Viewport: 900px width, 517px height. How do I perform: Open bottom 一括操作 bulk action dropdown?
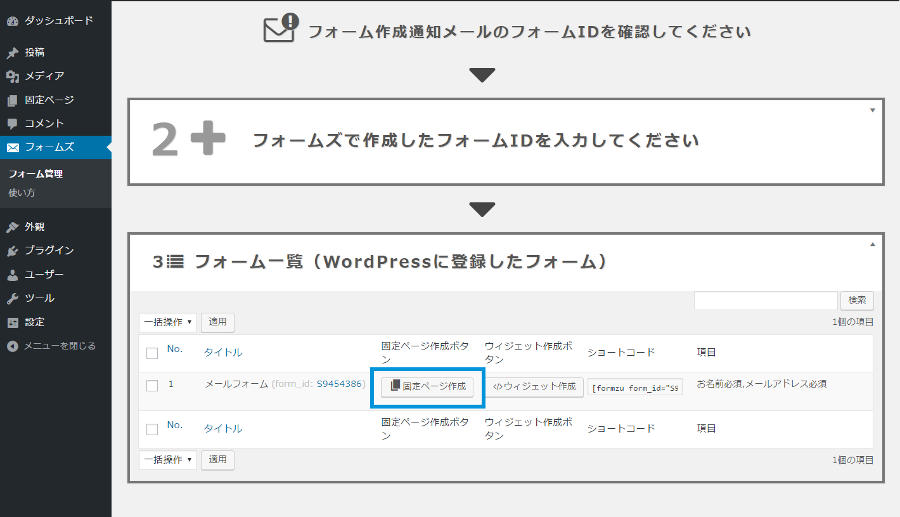pyautogui.click(x=168, y=460)
